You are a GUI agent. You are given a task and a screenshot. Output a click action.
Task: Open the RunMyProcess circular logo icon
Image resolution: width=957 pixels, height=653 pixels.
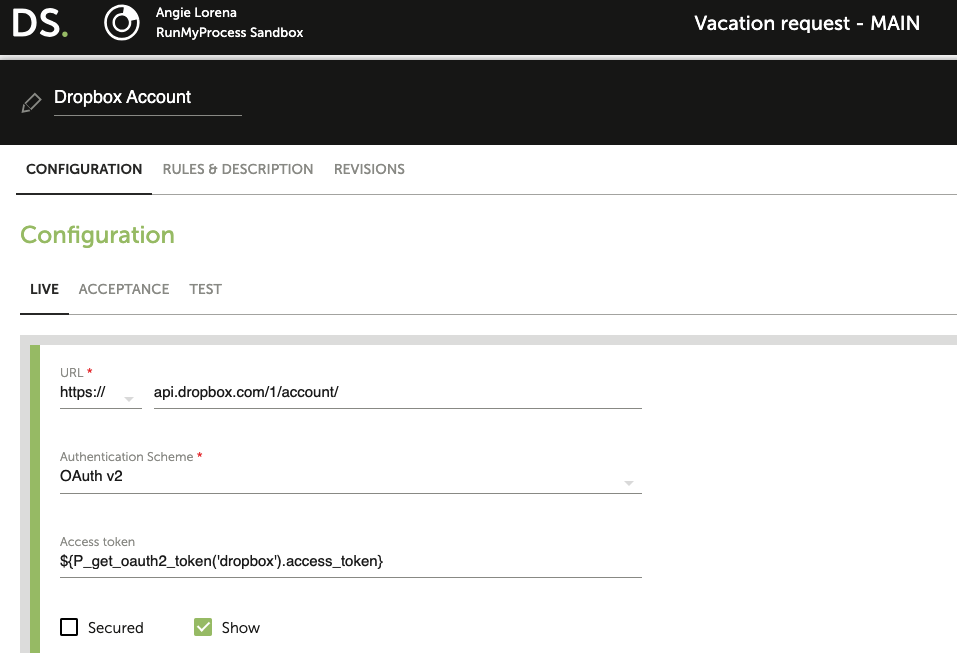[121, 23]
